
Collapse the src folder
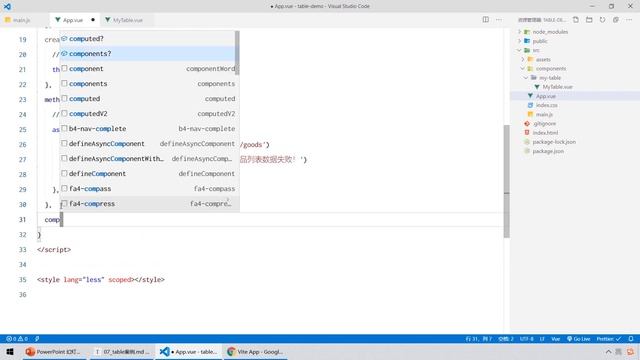pos(520,50)
